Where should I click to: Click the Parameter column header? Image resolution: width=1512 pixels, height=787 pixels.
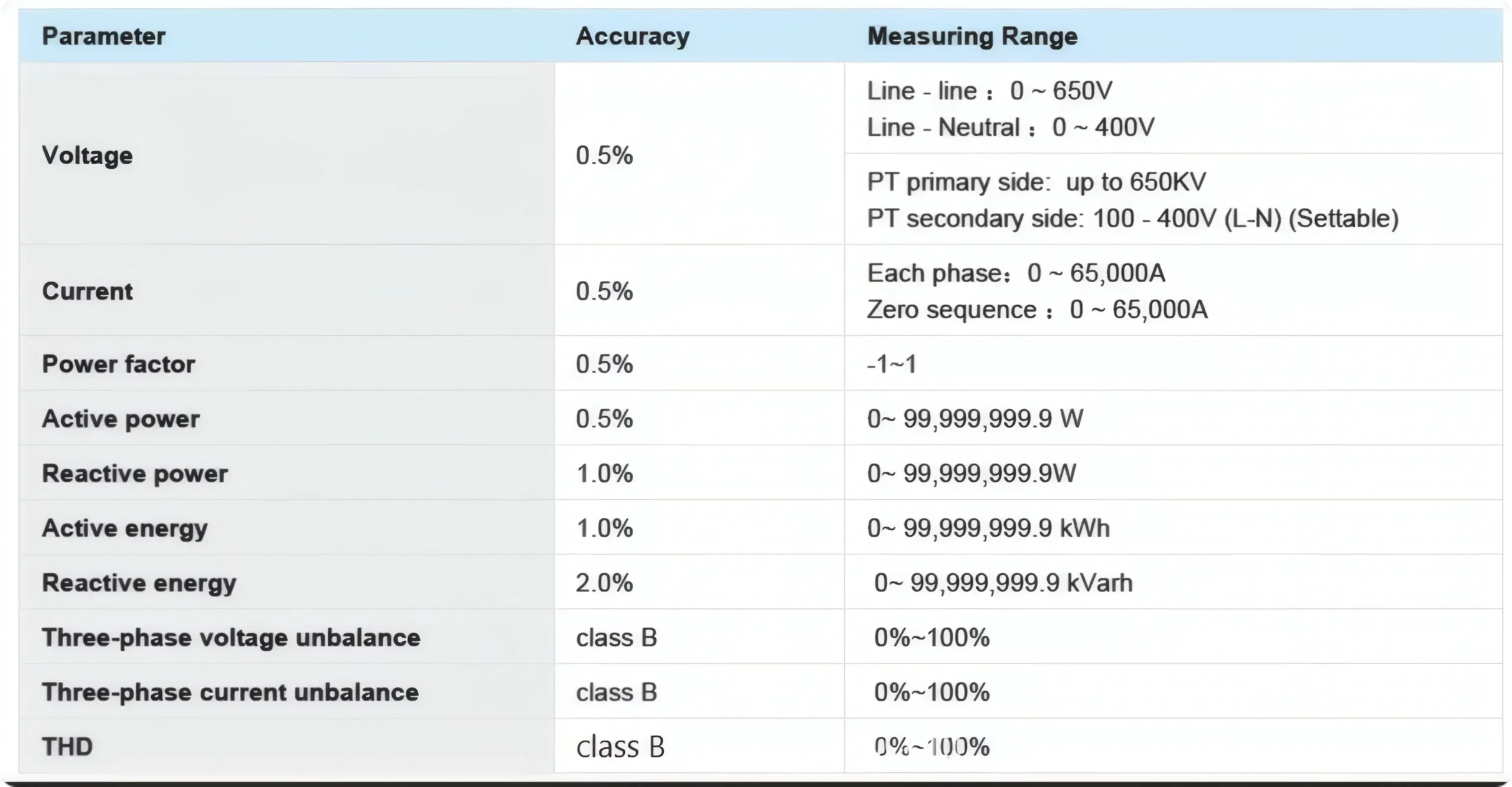(103, 37)
